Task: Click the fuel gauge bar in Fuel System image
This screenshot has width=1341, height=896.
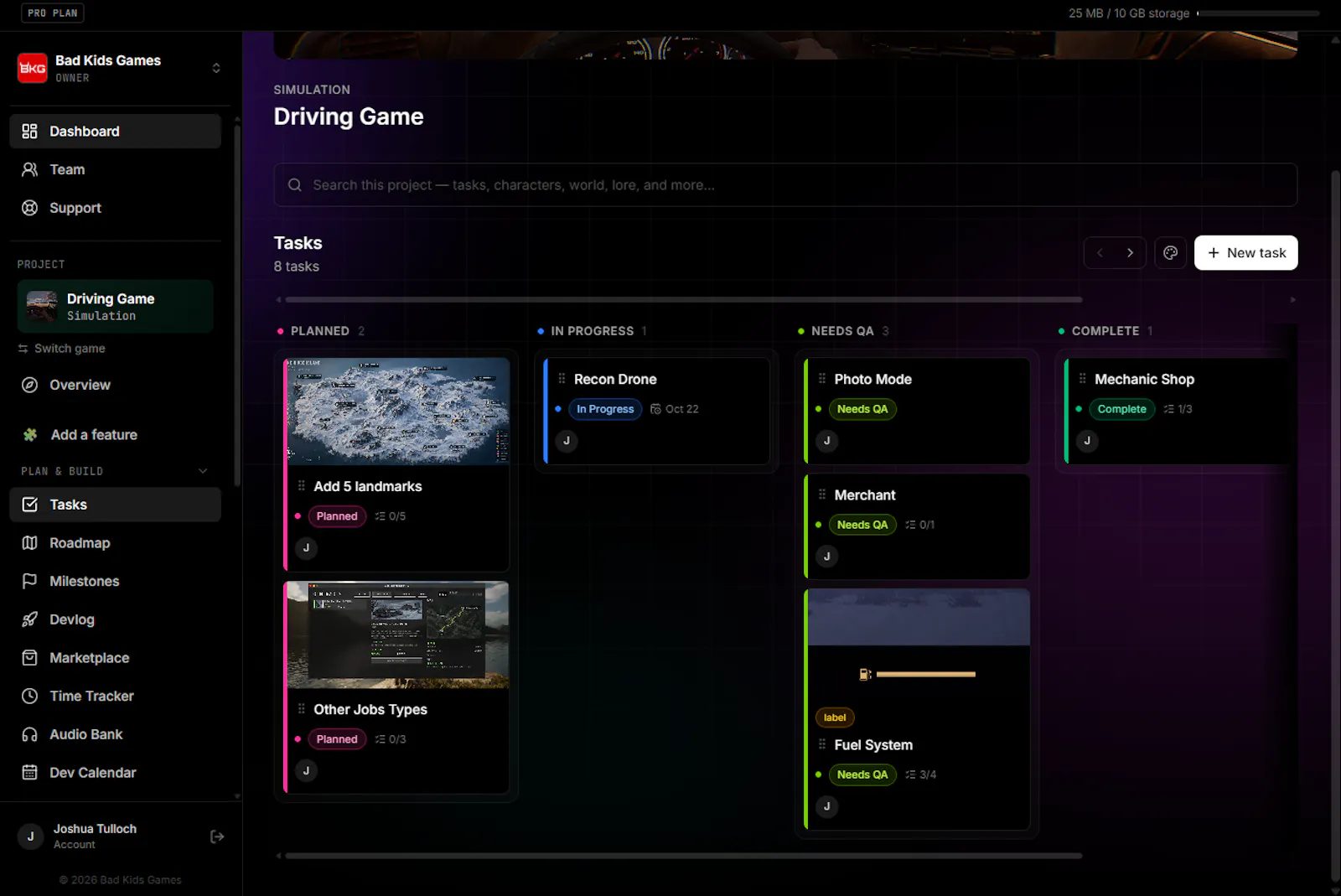Action: click(x=925, y=674)
